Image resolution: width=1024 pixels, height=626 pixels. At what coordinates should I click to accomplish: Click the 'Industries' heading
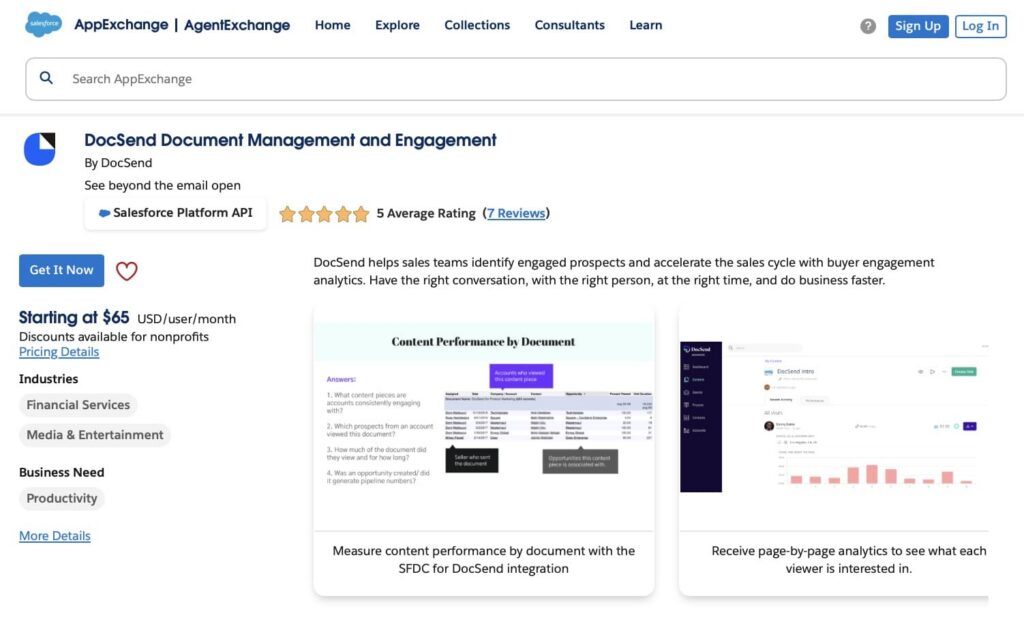point(48,379)
